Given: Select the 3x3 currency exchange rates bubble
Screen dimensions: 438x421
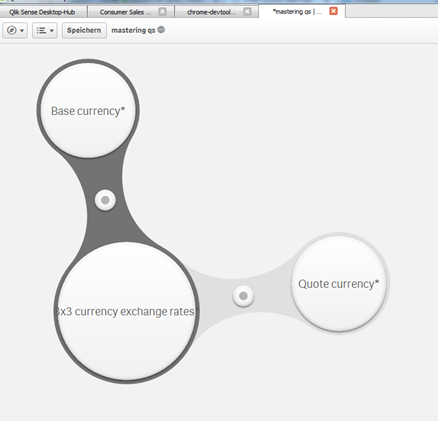Looking at the screenshot, I should tap(127, 312).
